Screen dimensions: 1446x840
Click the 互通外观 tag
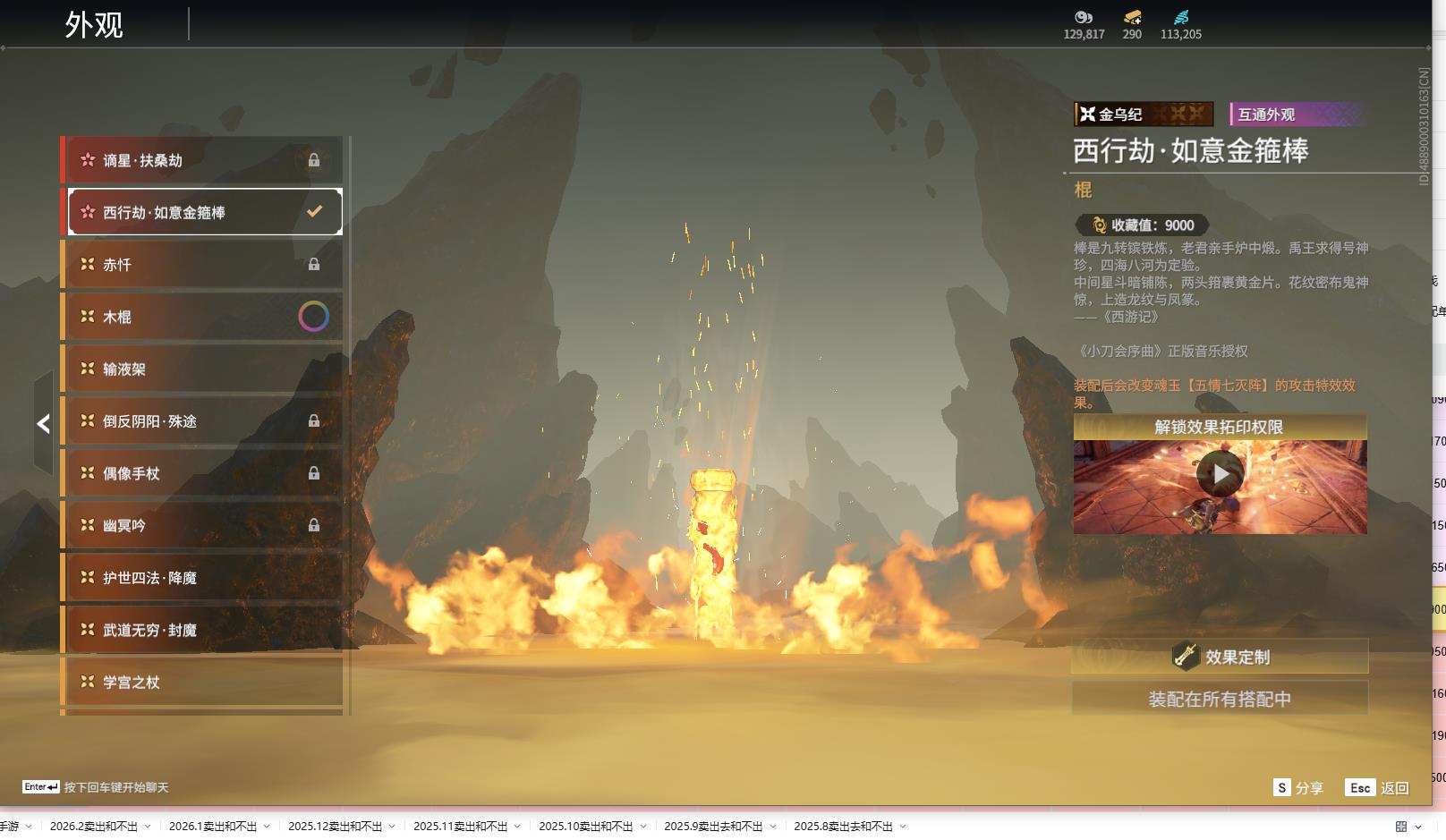pos(1298,115)
